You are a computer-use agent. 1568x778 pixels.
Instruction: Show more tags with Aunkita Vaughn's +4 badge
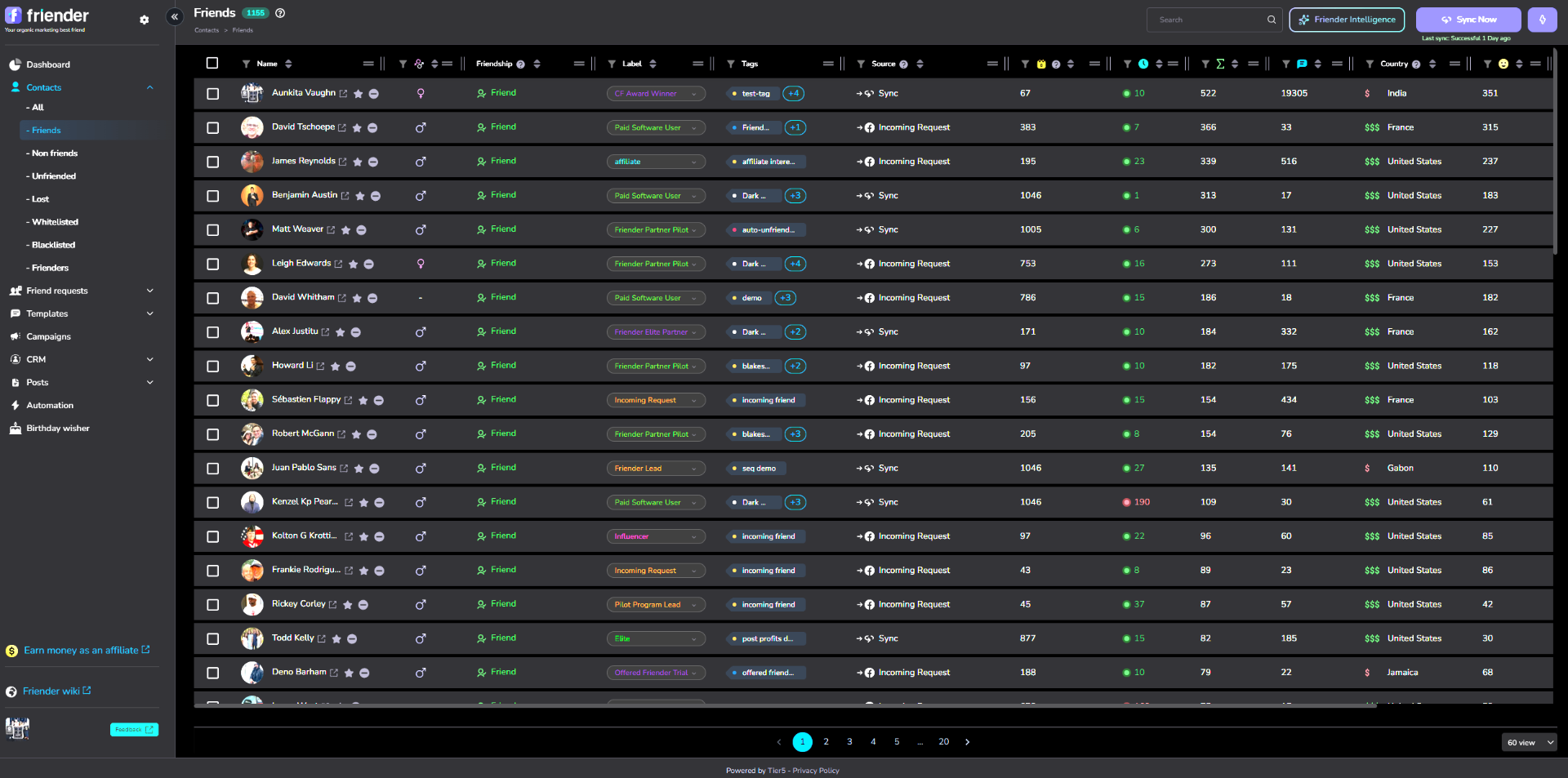click(794, 94)
